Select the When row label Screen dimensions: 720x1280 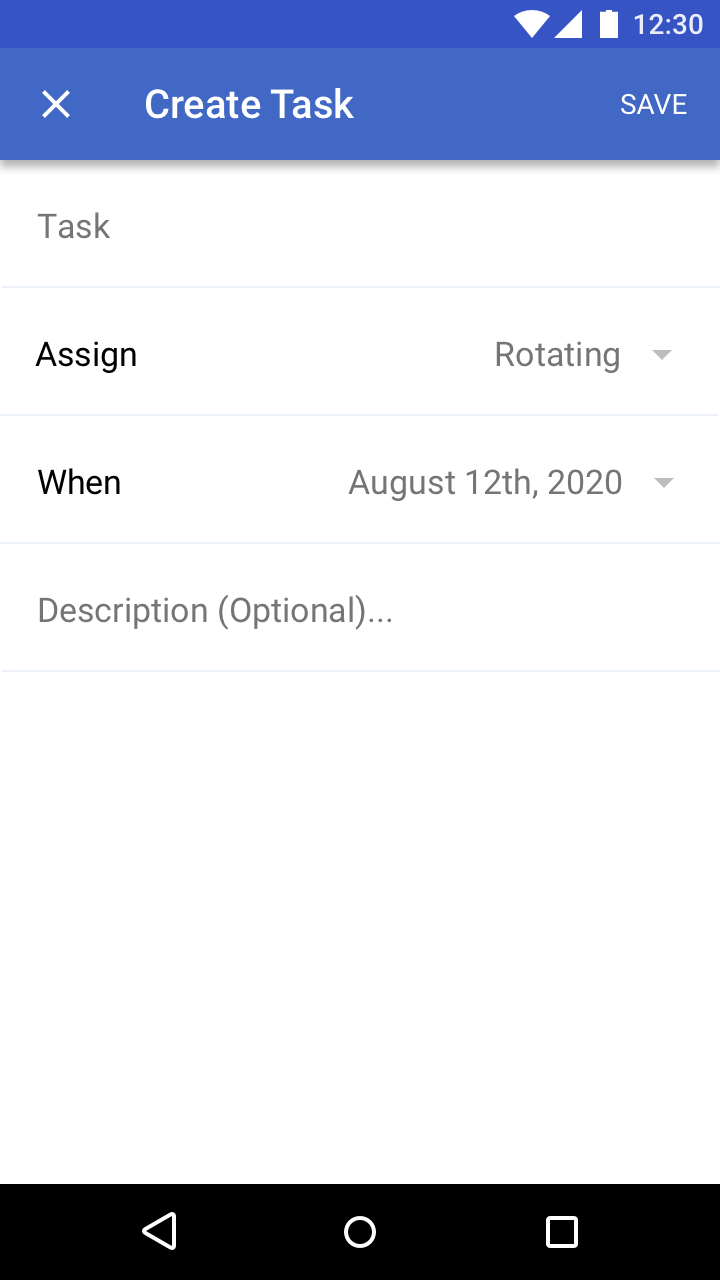pos(79,482)
